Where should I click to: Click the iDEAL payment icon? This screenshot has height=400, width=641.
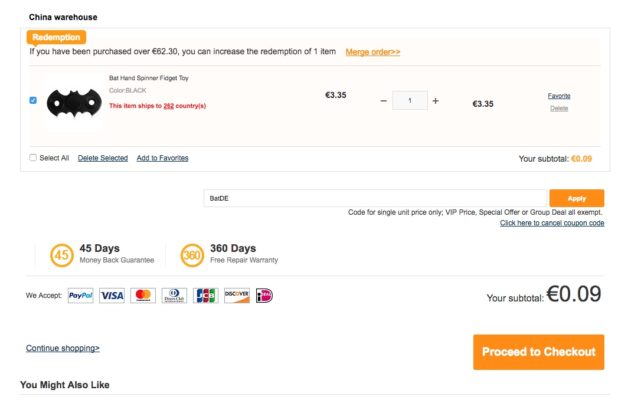pos(264,295)
